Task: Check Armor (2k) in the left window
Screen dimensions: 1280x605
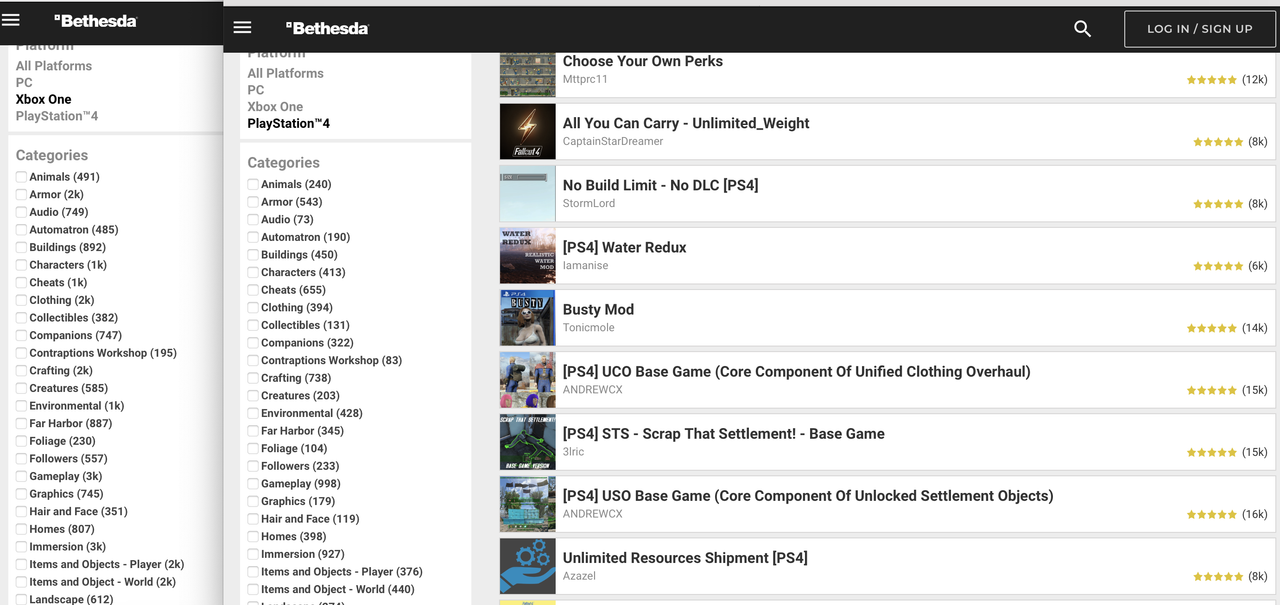Action: coord(21,195)
